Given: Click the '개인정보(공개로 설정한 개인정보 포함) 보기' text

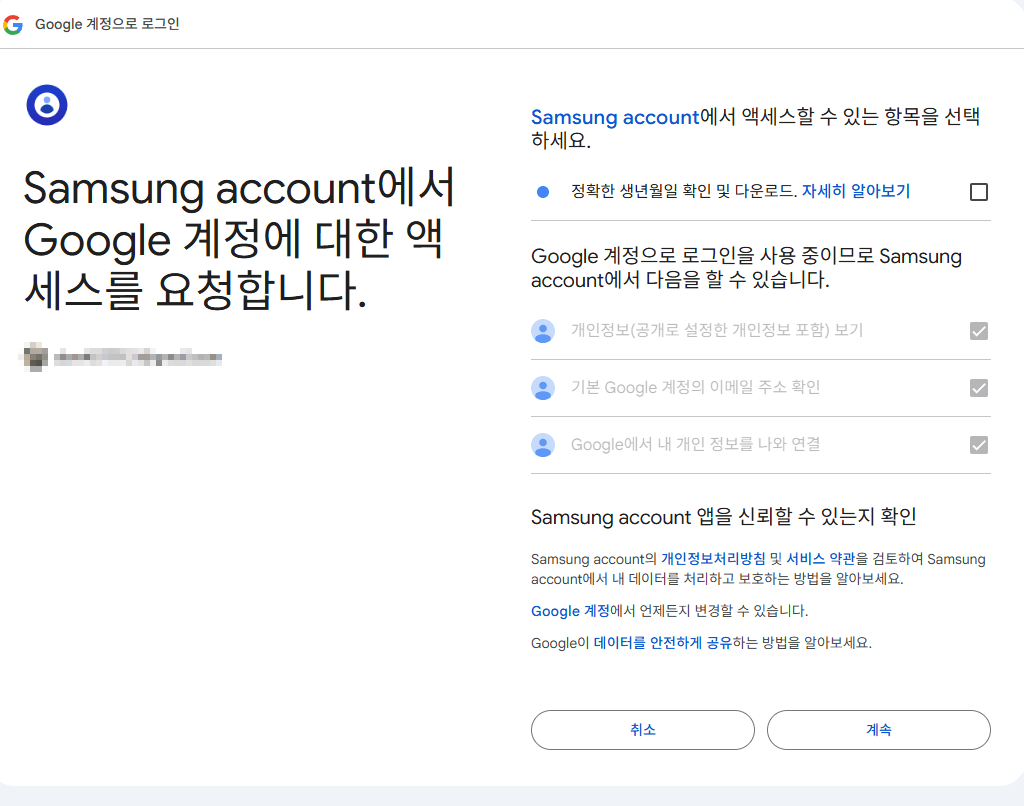Looking at the screenshot, I should click(717, 330).
